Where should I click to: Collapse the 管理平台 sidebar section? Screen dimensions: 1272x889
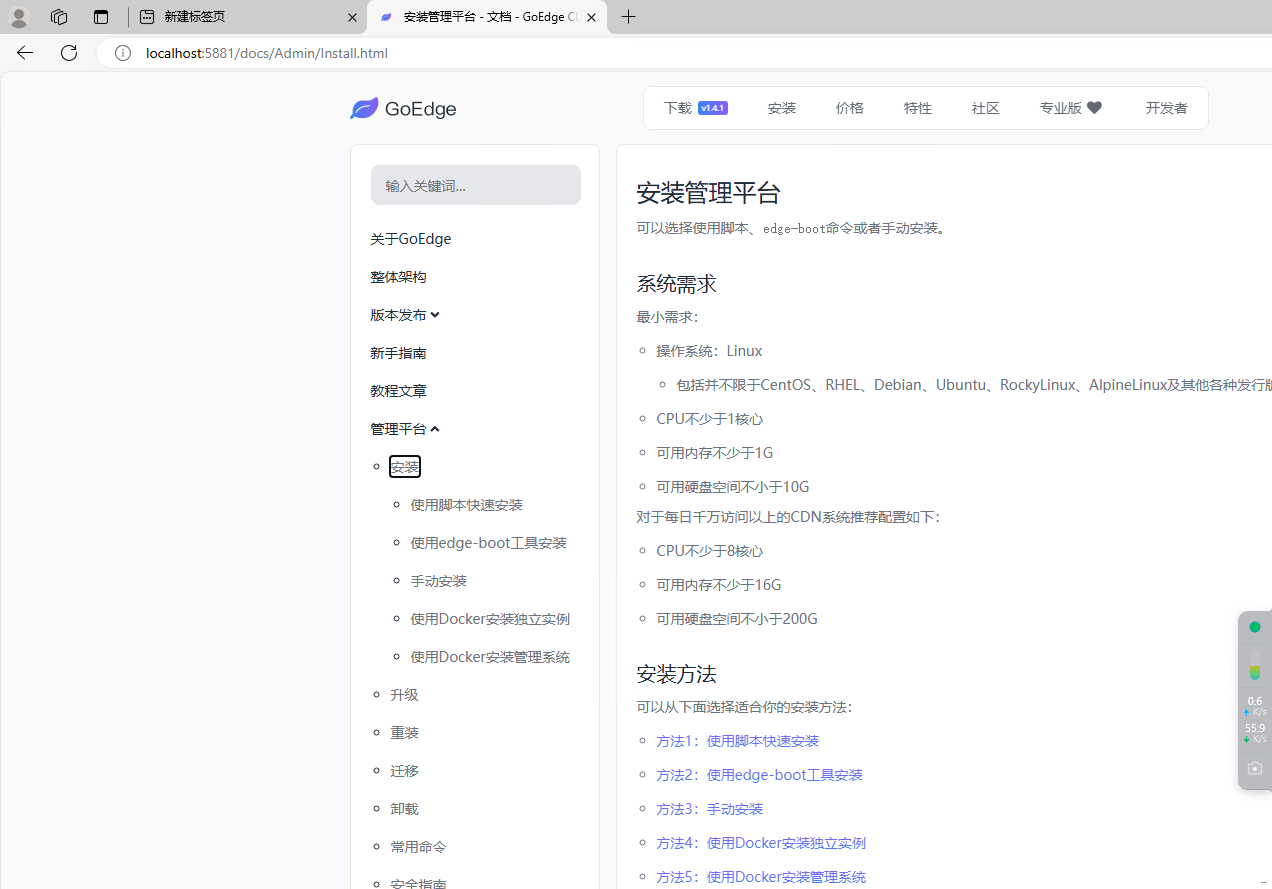[405, 429]
